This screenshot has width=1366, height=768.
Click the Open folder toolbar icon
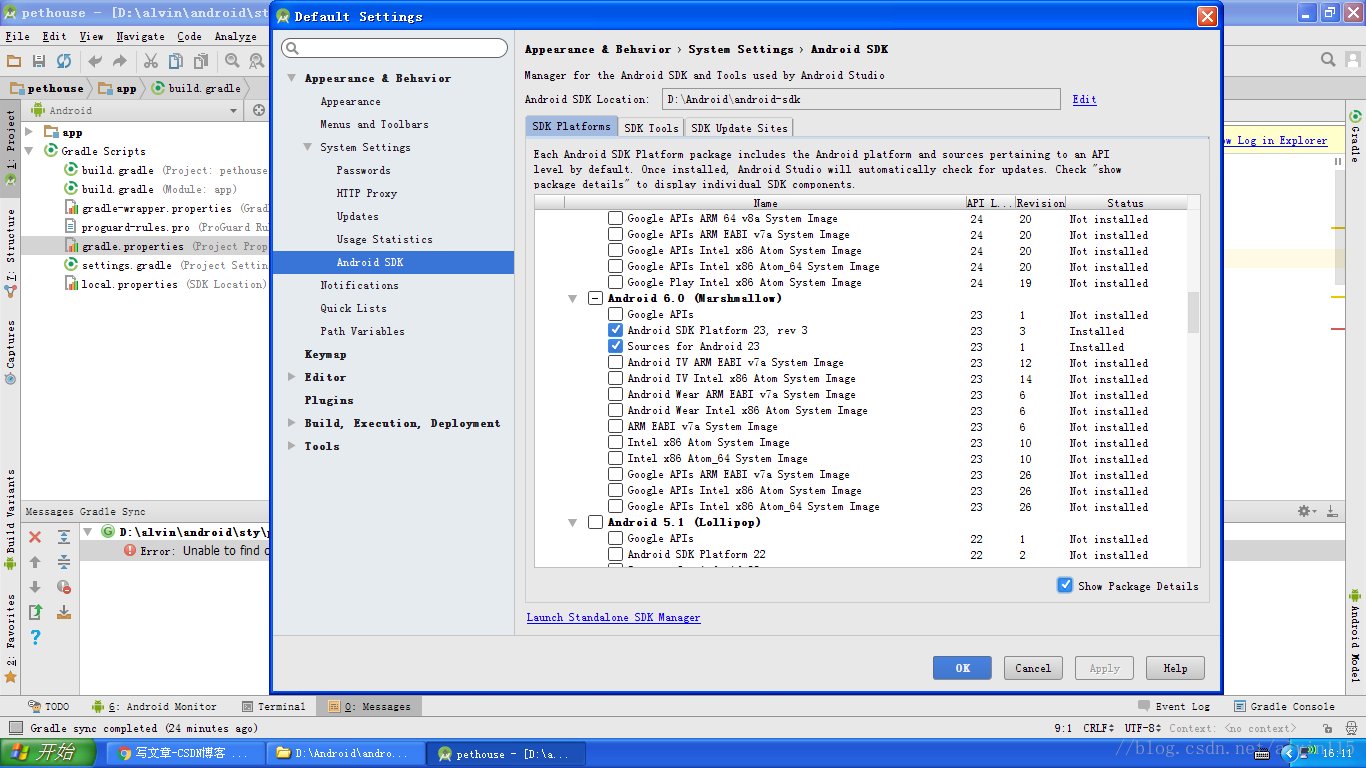point(14,62)
